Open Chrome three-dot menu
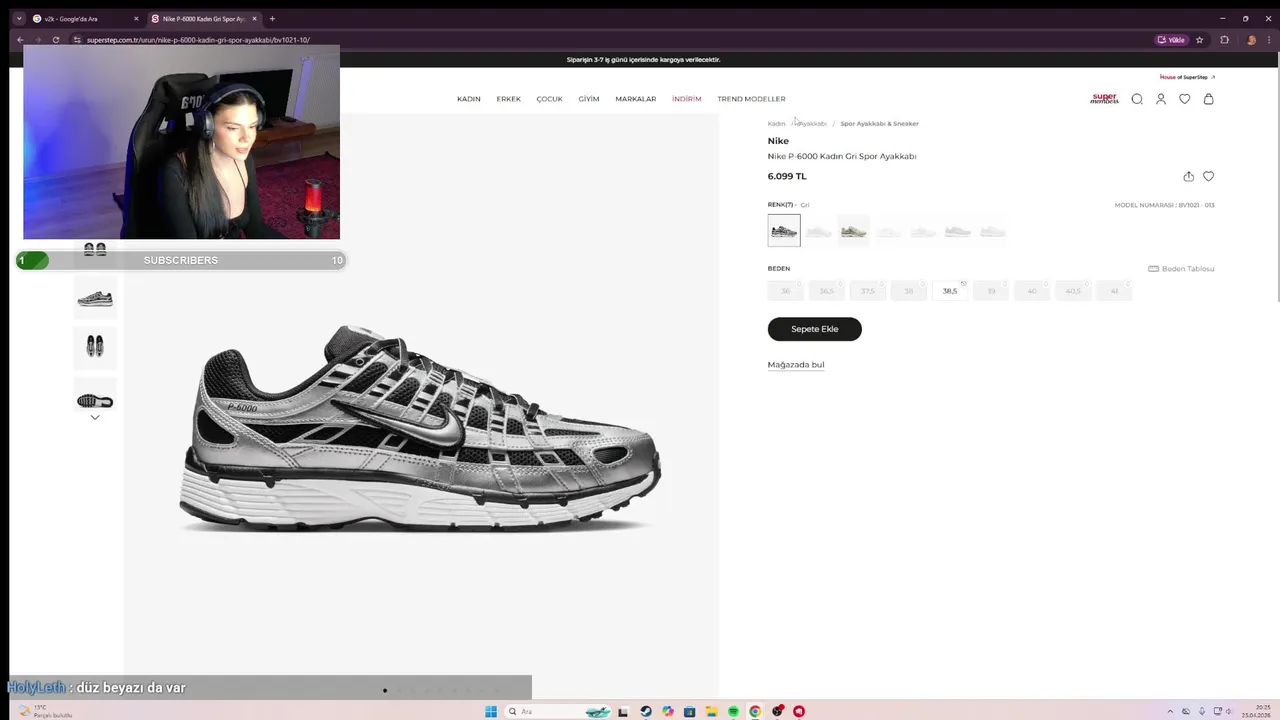This screenshot has height=720, width=1280. [x=1270, y=40]
